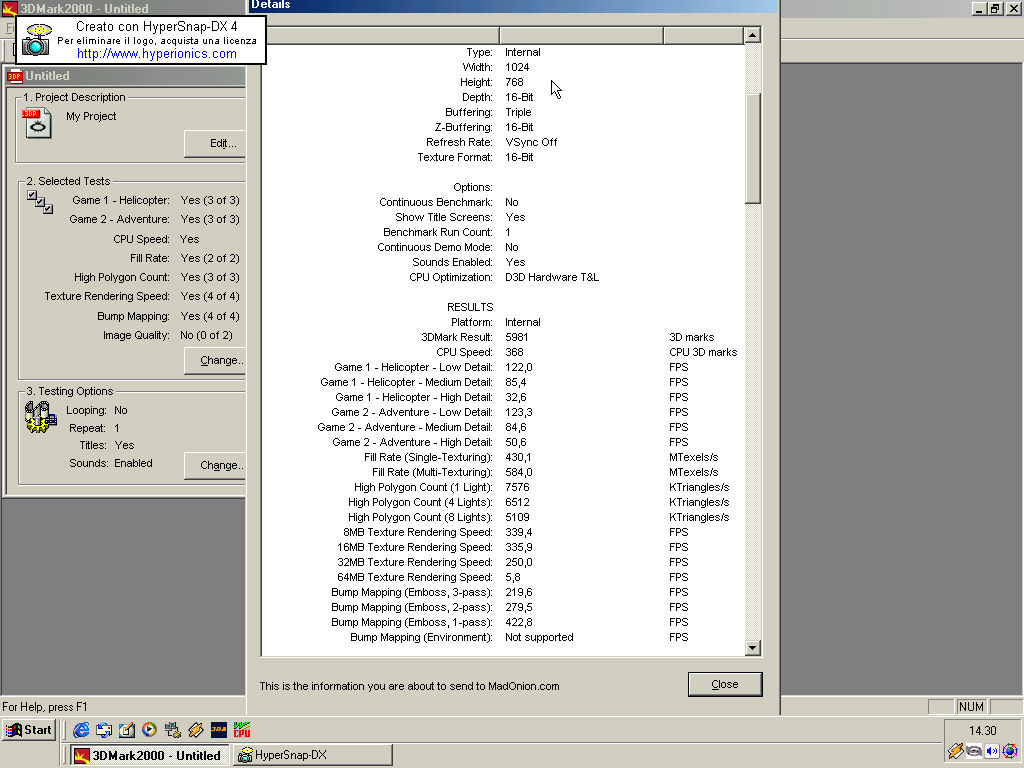The image size is (1024, 768).
Task: Launch Outlook Express from quick launch
Action: pos(103,729)
